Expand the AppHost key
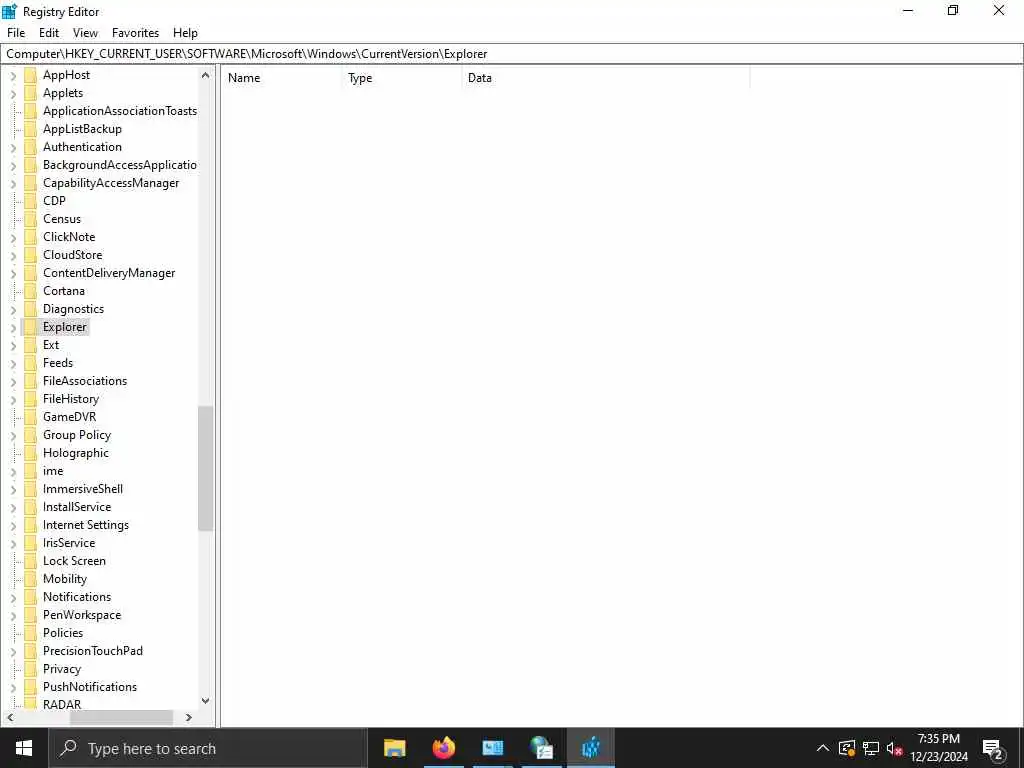Viewport: 1024px width, 768px height. coord(13,76)
